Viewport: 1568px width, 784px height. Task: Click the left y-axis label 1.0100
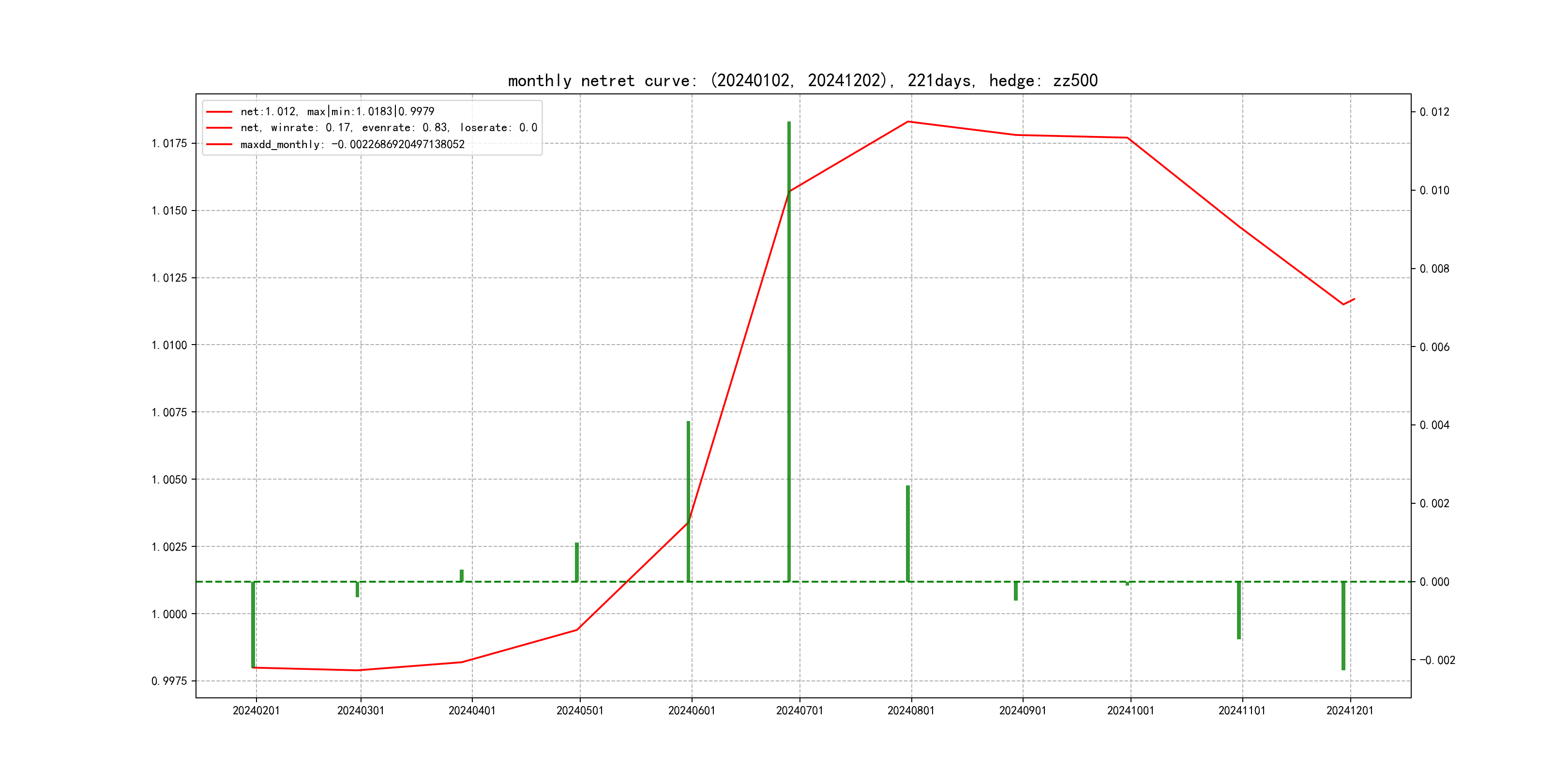click(169, 345)
